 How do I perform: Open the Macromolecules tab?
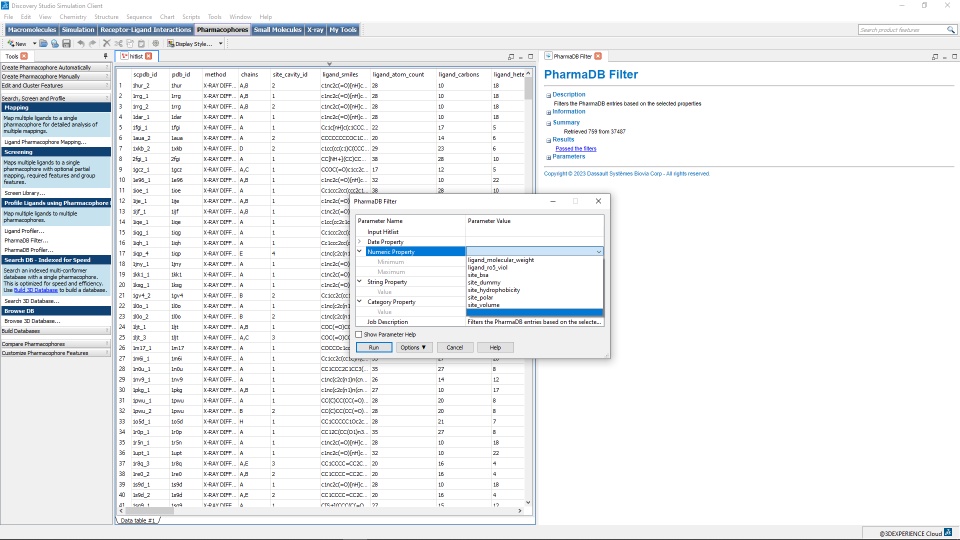32,29
